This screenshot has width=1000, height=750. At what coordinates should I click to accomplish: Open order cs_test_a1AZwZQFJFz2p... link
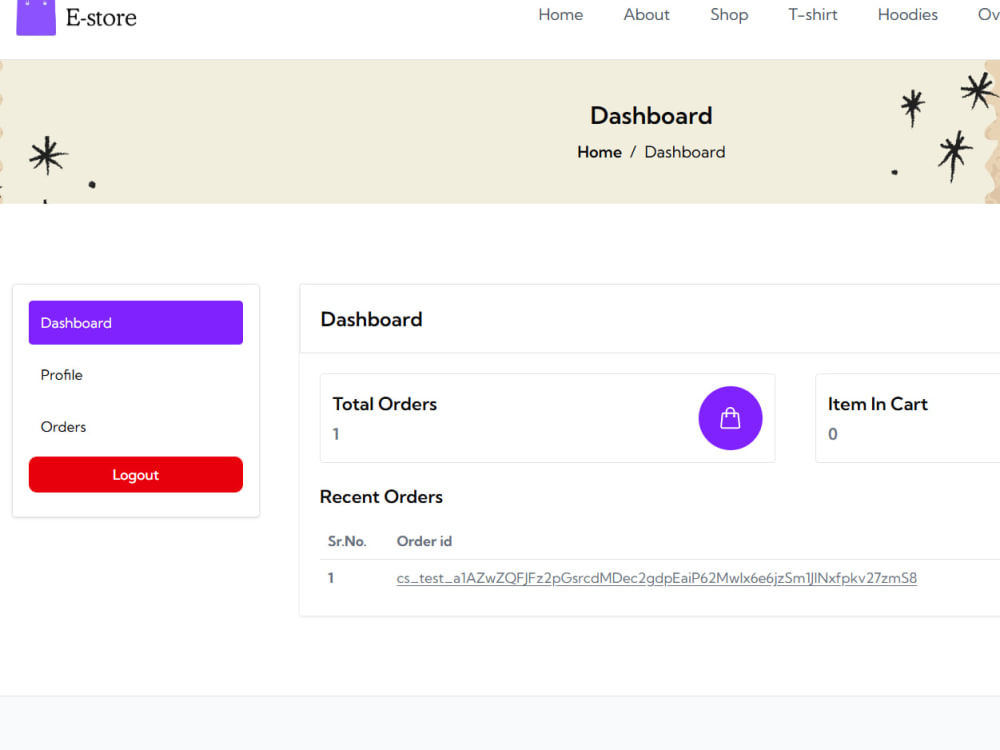click(656, 578)
